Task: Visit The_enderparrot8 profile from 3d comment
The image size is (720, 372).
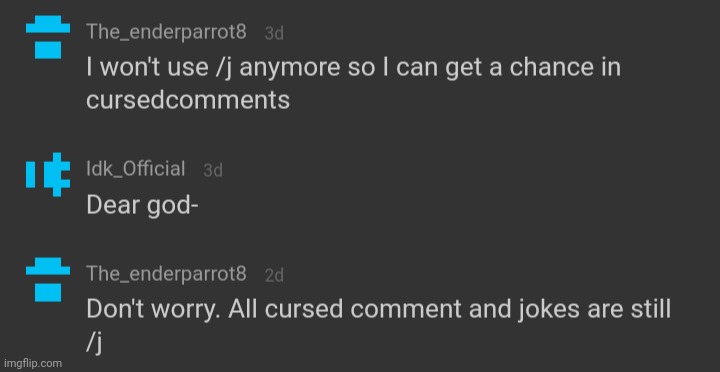Action: pyautogui.click(x=166, y=32)
